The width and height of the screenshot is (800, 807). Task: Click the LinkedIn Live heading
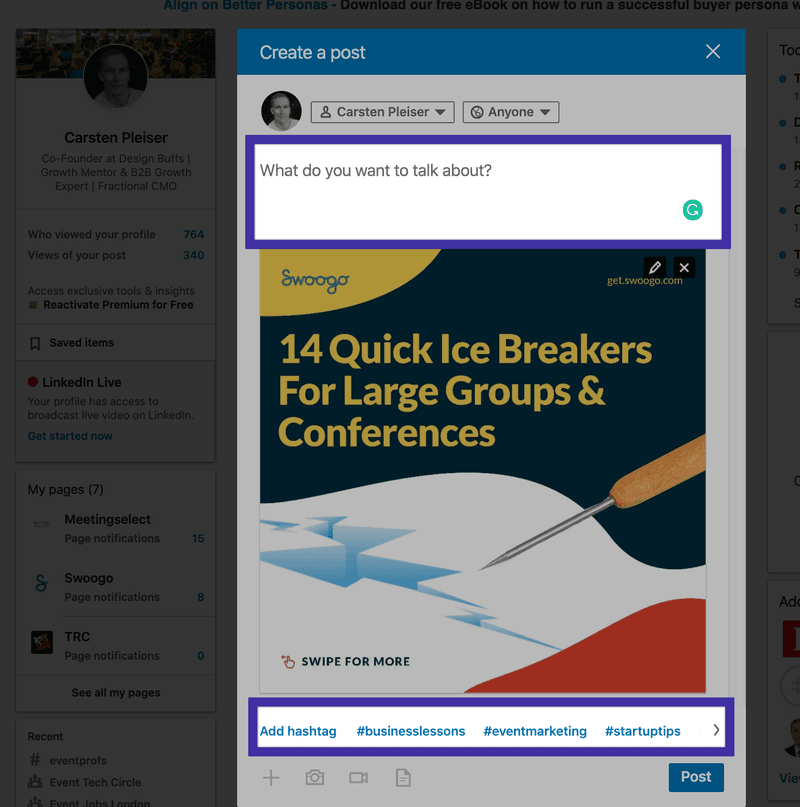82,382
